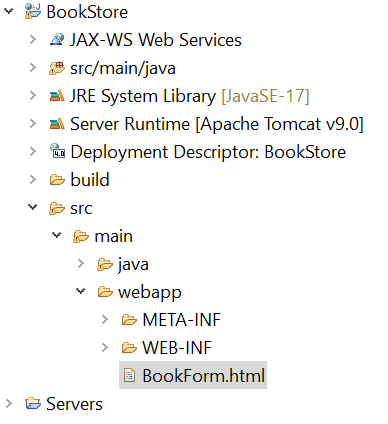Expand JRE System Library node

tap(33, 96)
